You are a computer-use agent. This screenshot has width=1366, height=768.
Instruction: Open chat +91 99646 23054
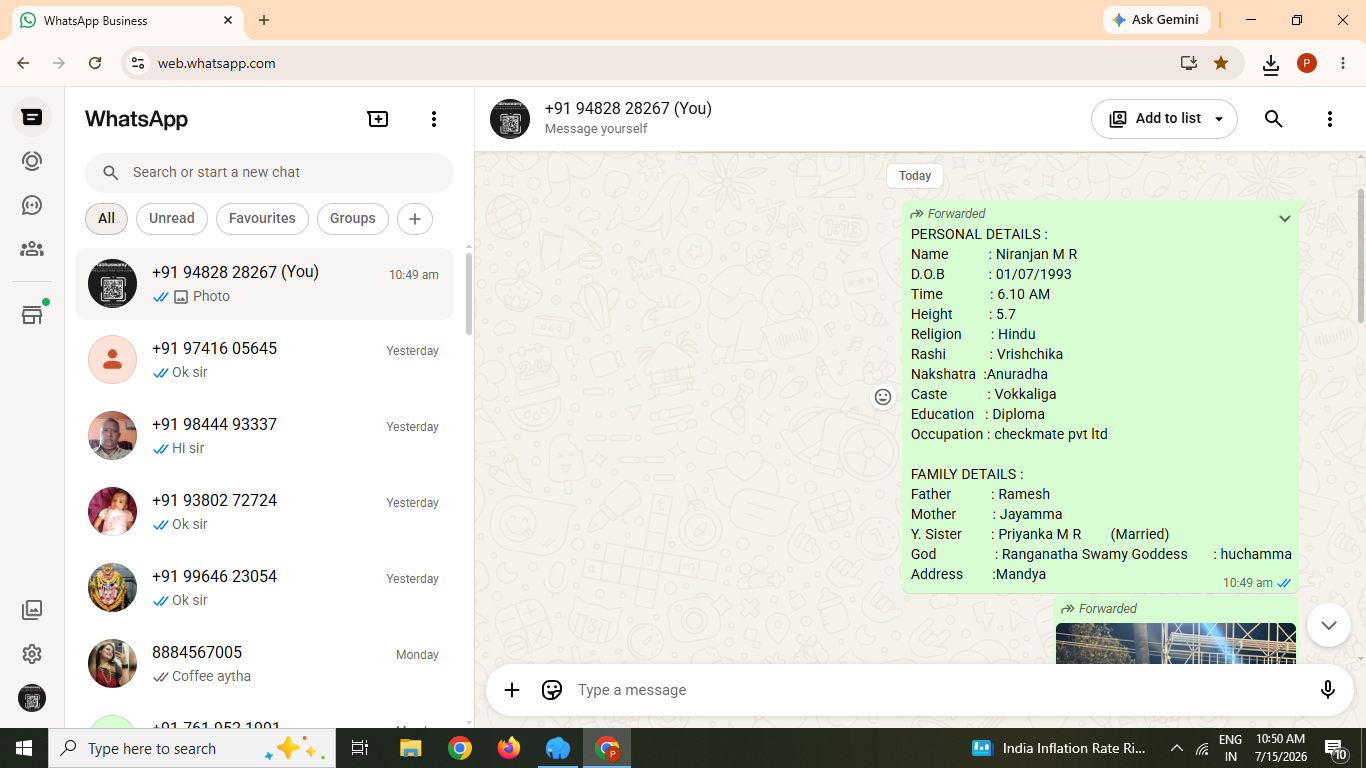click(265, 588)
